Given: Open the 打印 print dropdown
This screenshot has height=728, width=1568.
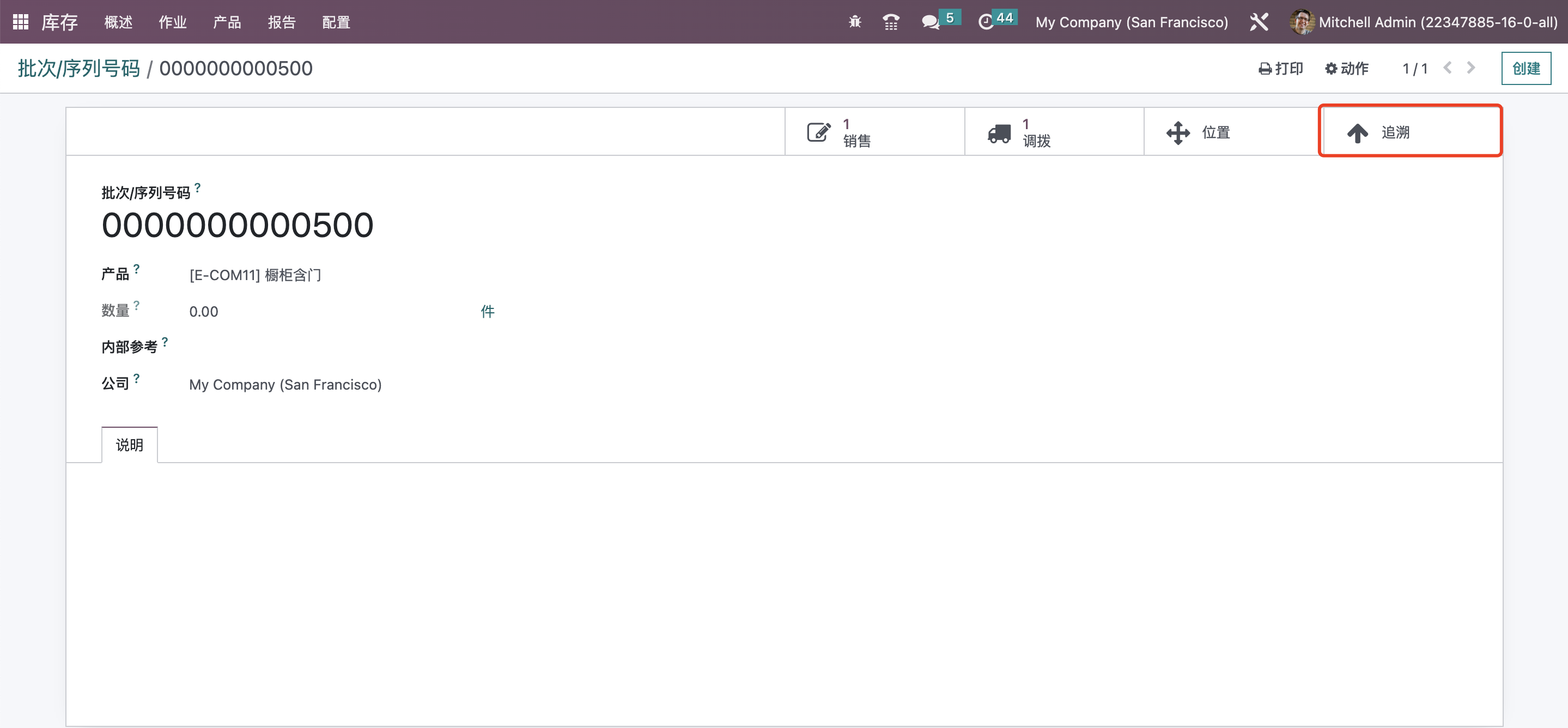Looking at the screenshot, I should tap(1281, 68).
